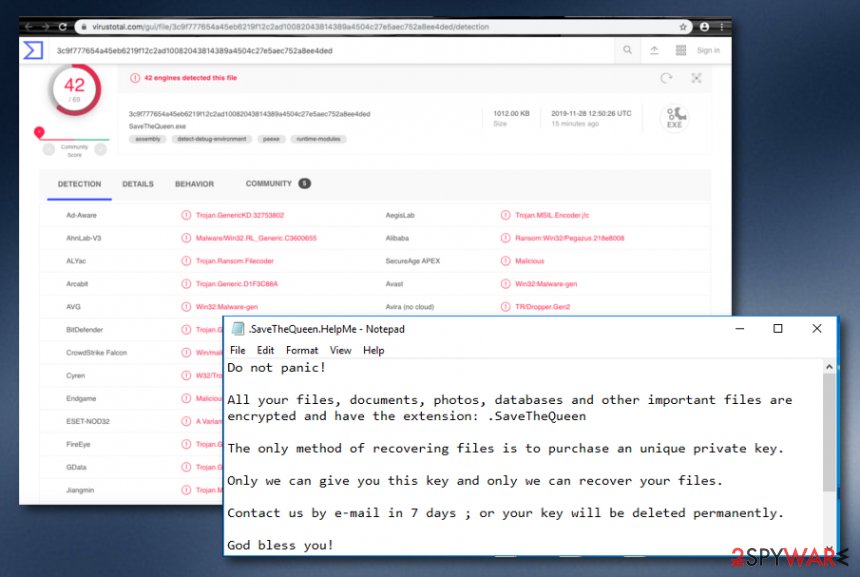
Task: Click the runtime-modules tag
Action: 319,139
